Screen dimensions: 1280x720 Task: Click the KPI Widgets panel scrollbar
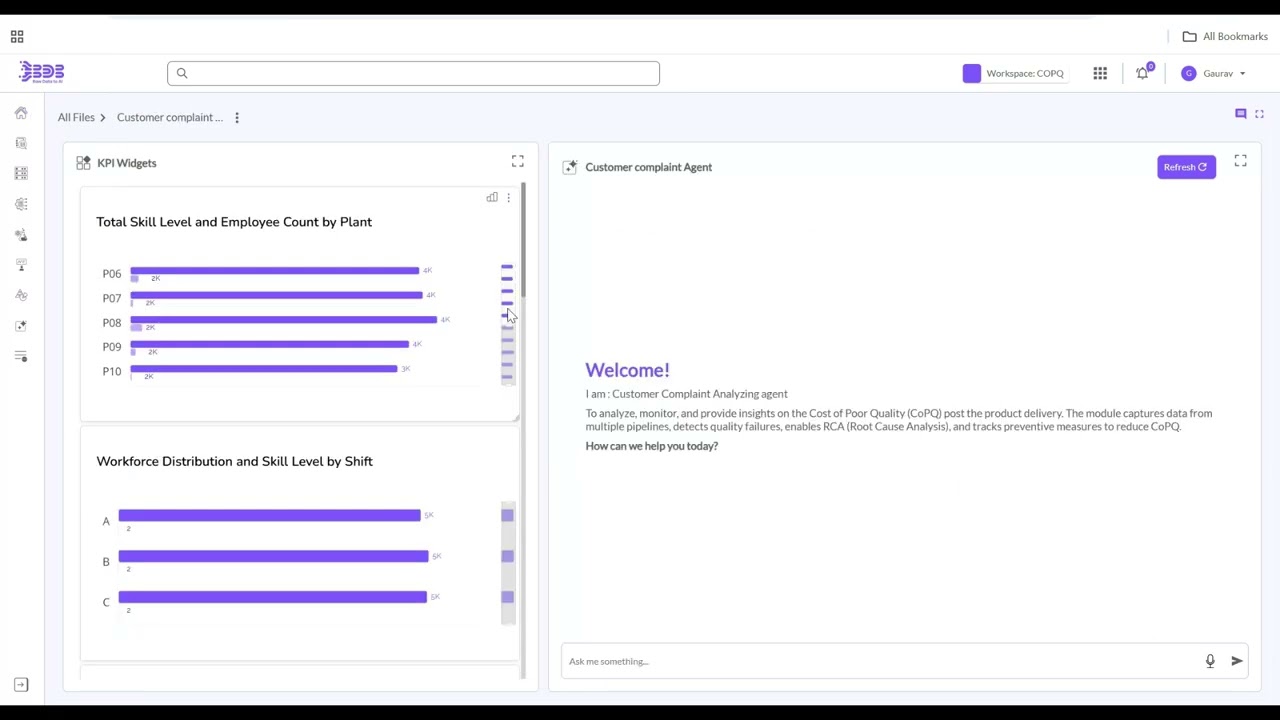pos(522,240)
